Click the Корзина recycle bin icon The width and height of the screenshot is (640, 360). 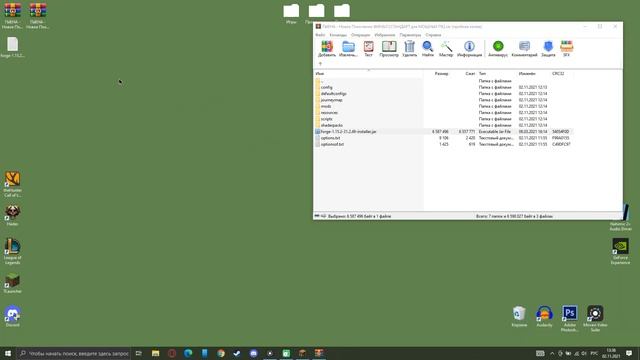(519, 316)
